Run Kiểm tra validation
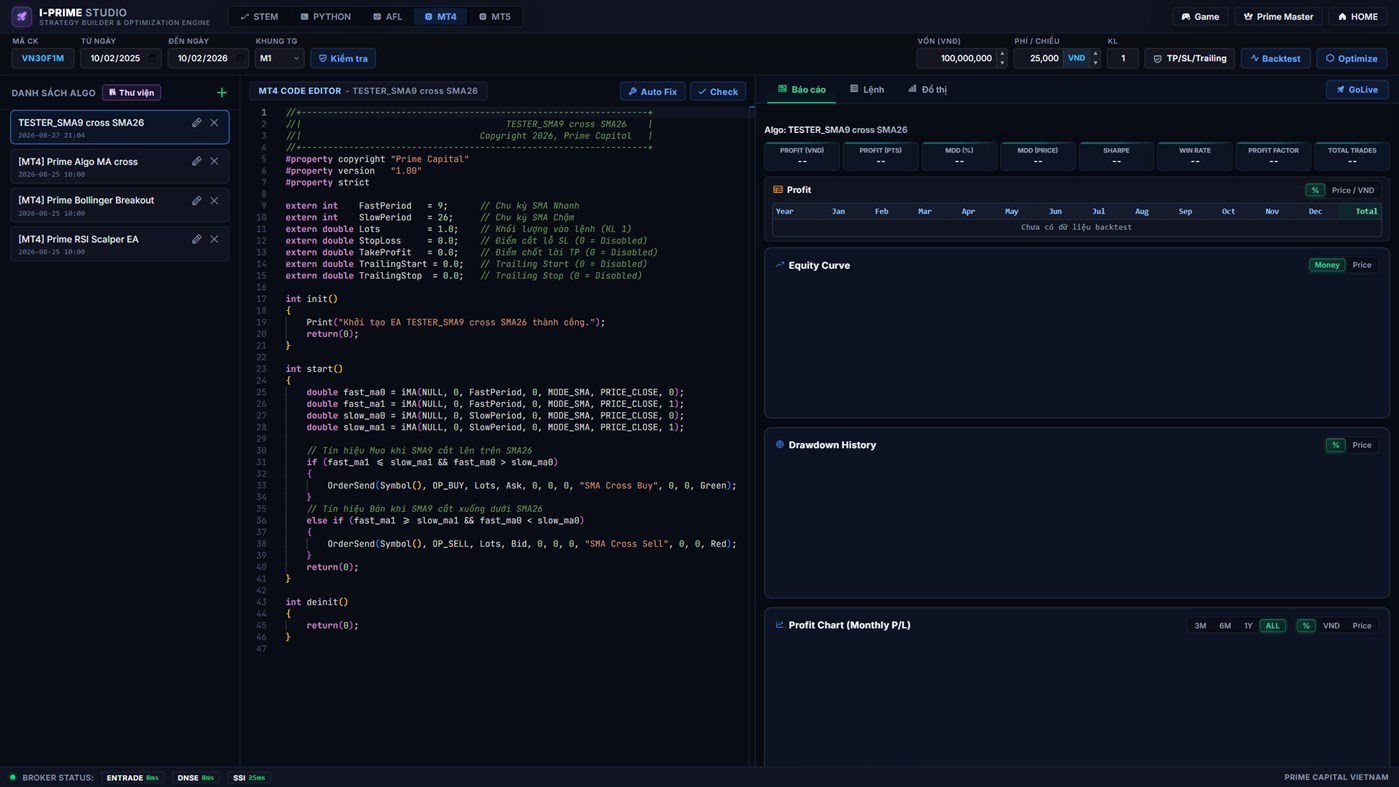Viewport: 1399px width, 787px height. [x=343, y=58]
